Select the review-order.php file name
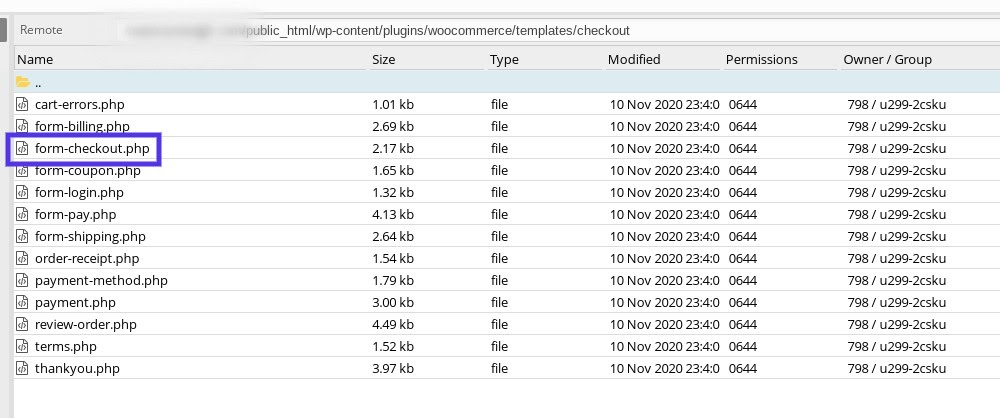 pyautogui.click(x=85, y=324)
